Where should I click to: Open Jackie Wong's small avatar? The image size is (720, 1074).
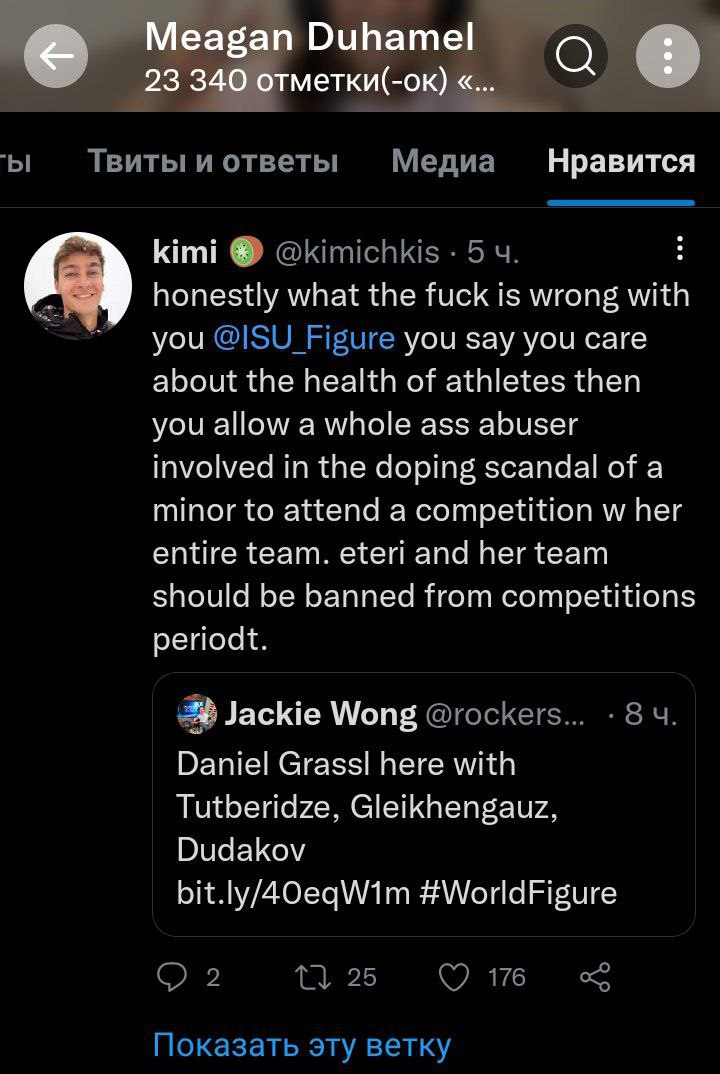[196, 713]
